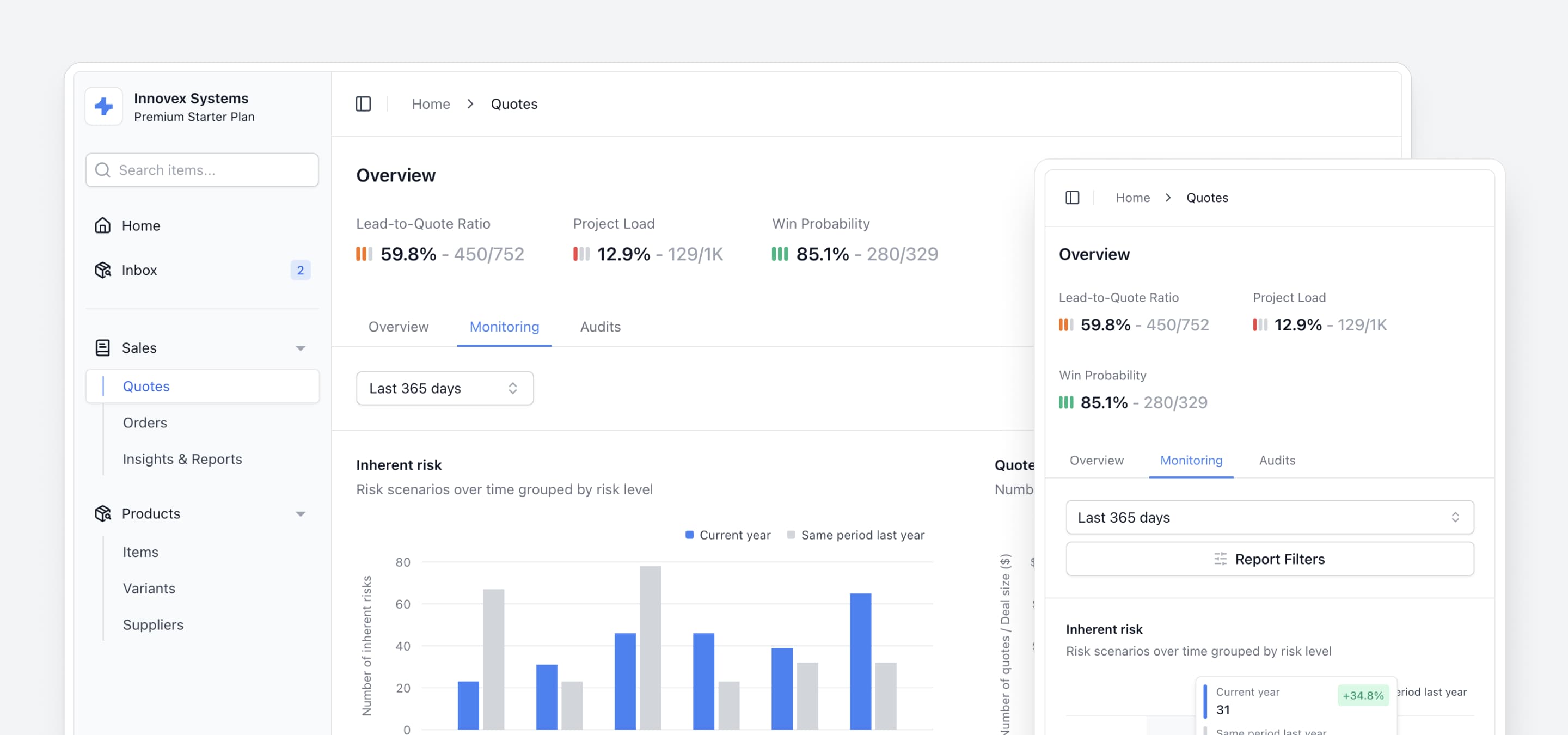Open Inbox using its package icon
This screenshot has width=1568, height=735.
(103, 269)
